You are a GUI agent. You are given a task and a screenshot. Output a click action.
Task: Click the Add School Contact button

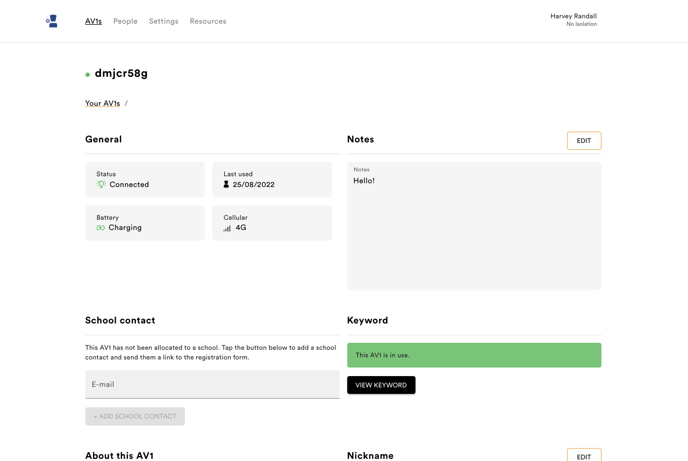(135, 416)
